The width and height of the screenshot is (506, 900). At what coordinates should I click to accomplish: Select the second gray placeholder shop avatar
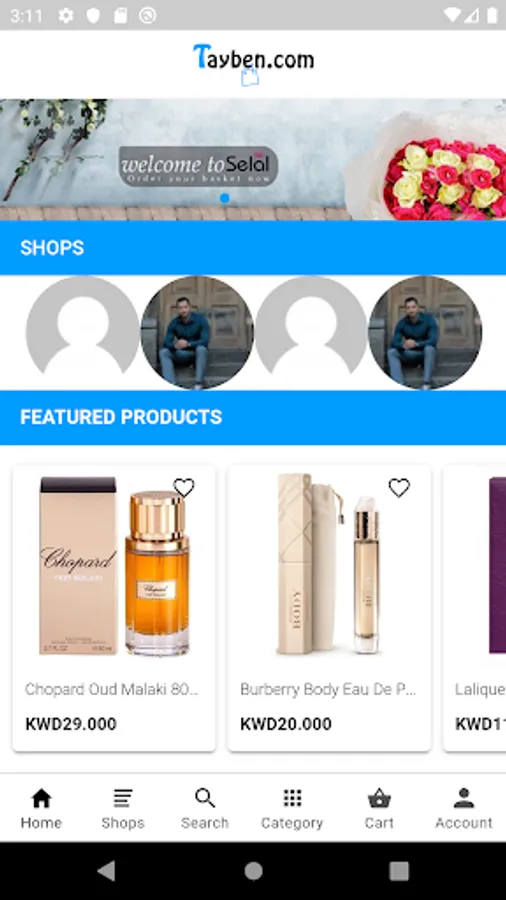310,332
